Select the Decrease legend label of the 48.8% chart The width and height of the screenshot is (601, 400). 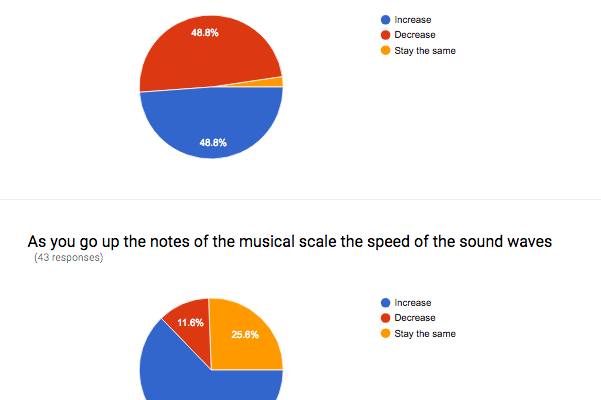point(415,35)
